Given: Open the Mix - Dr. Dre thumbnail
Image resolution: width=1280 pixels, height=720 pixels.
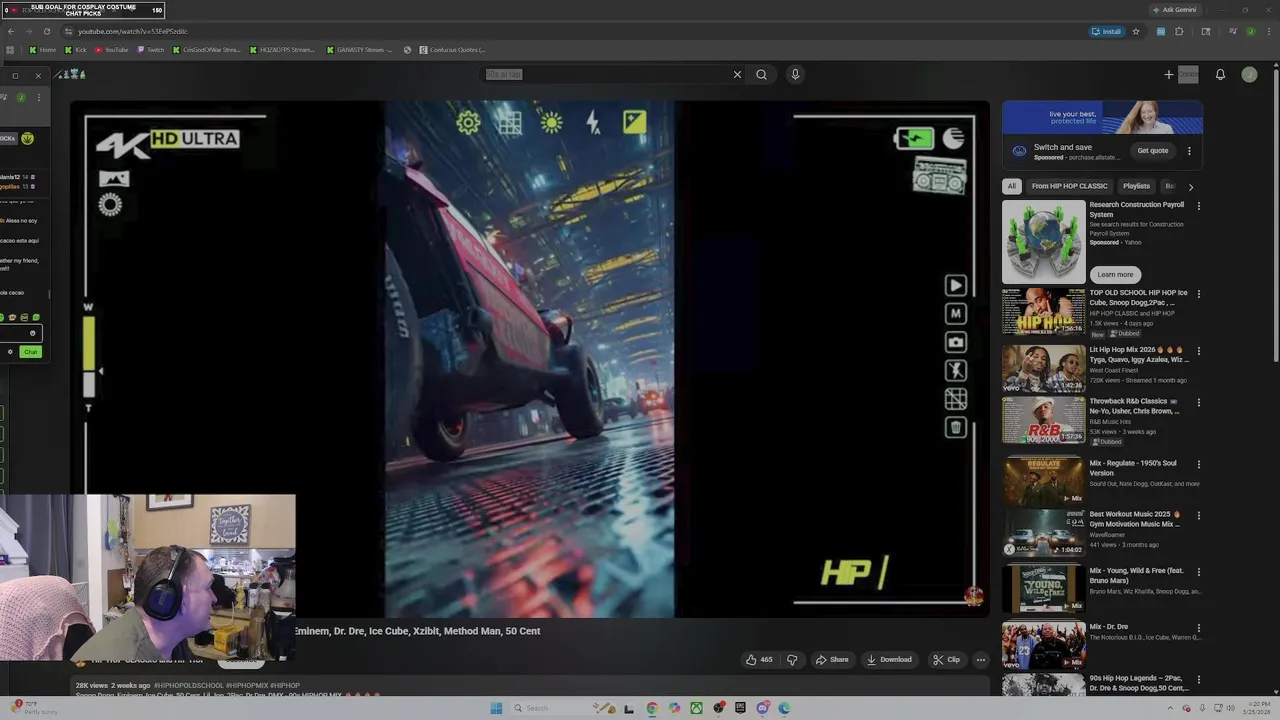Looking at the screenshot, I should tap(1043, 644).
